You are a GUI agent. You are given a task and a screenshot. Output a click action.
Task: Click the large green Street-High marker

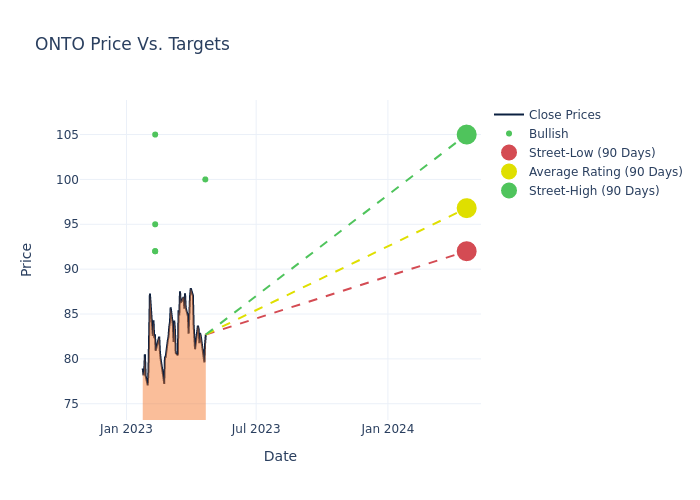pos(466,135)
